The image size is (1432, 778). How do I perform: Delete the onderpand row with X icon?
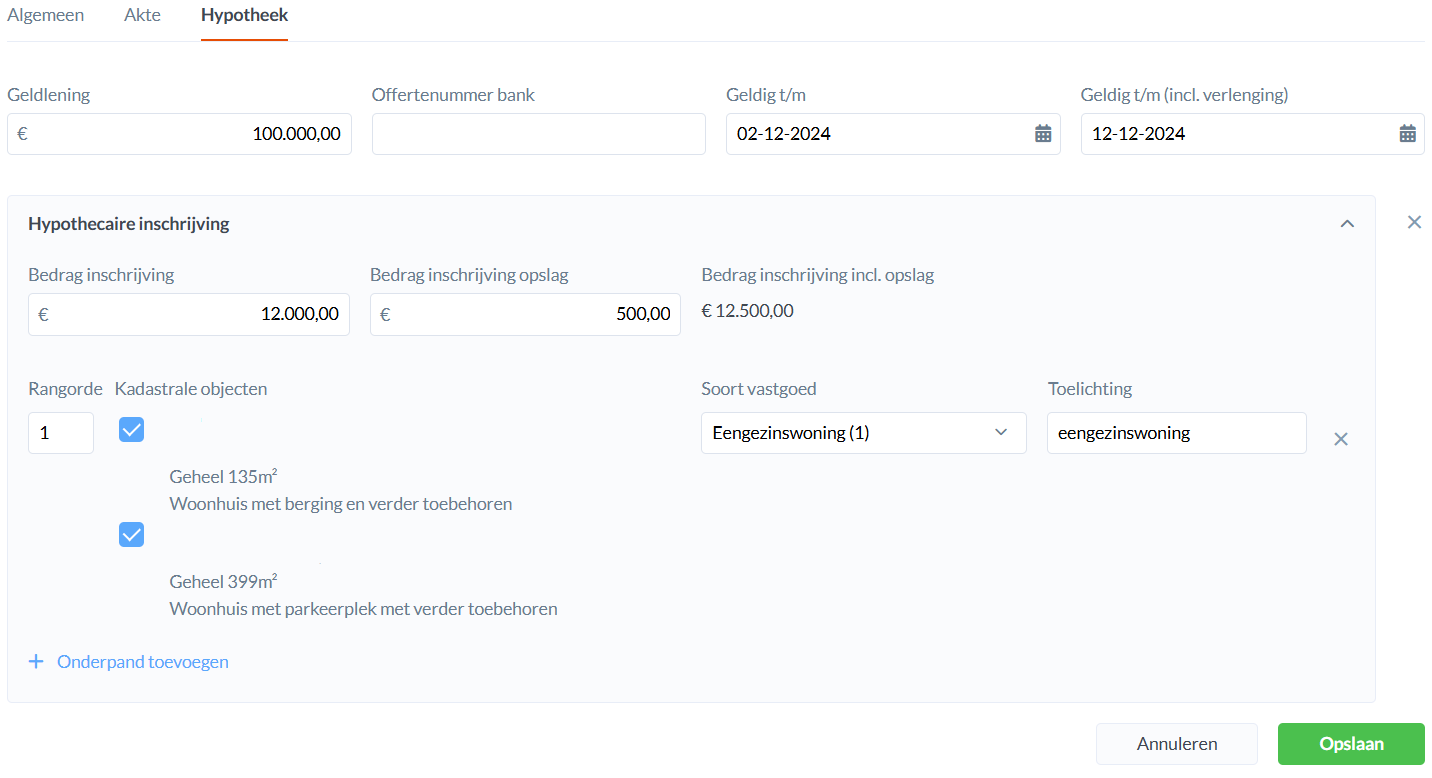(x=1341, y=439)
